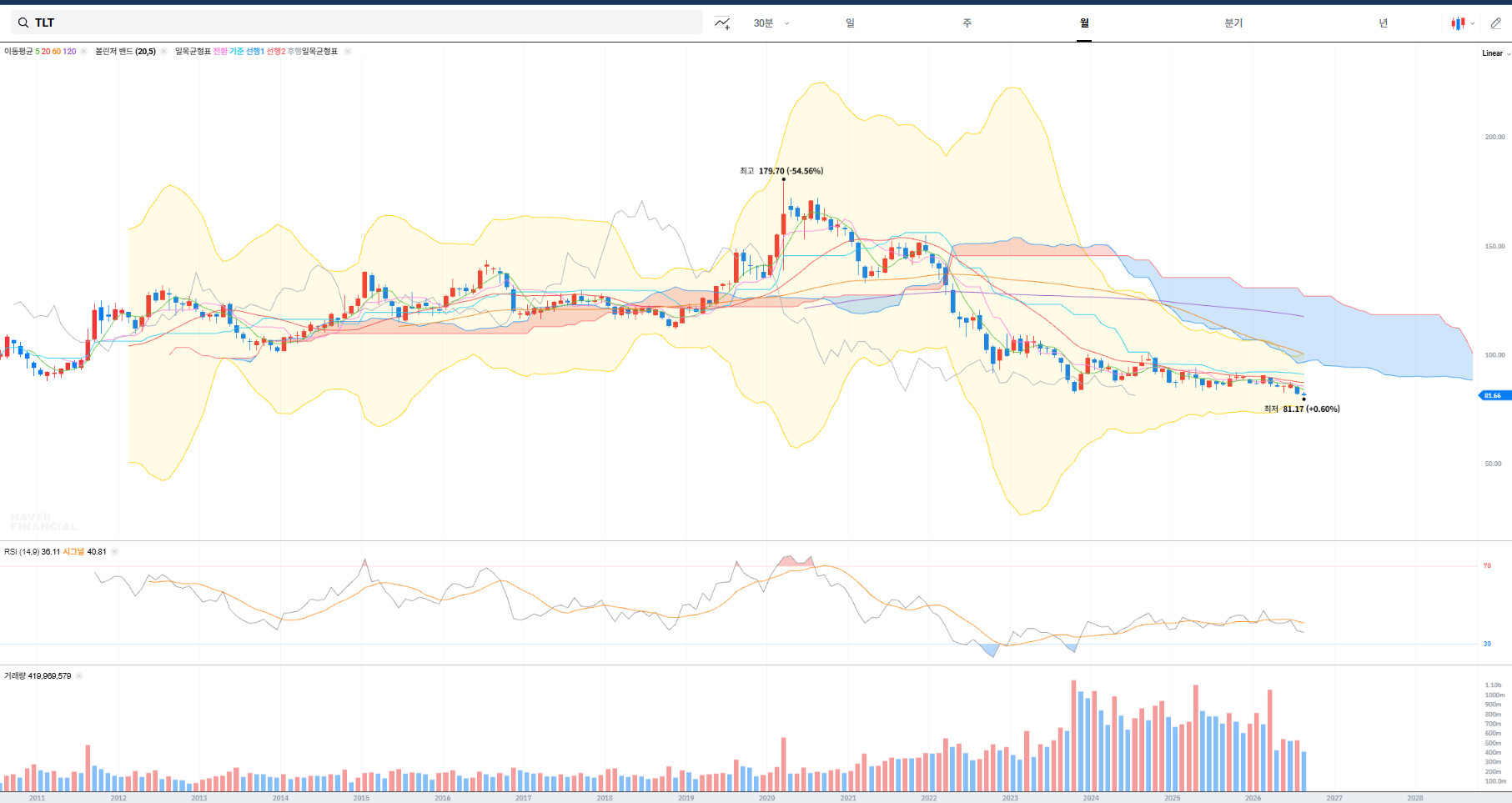Remove the 이동평균 moving average indicator

pyautogui.click(x=83, y=52)
